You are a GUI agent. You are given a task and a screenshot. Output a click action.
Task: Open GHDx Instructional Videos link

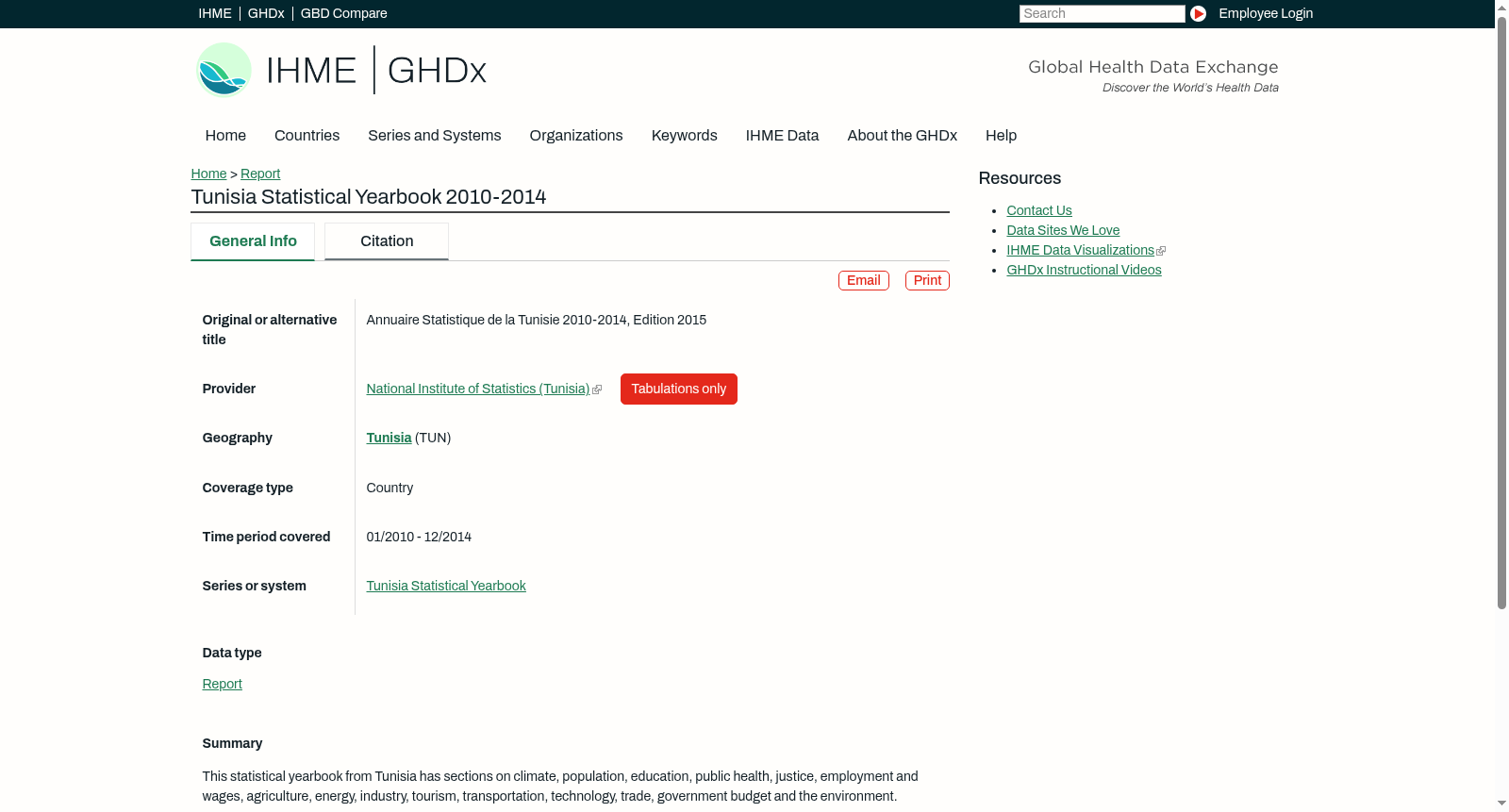coord(1084,270)
